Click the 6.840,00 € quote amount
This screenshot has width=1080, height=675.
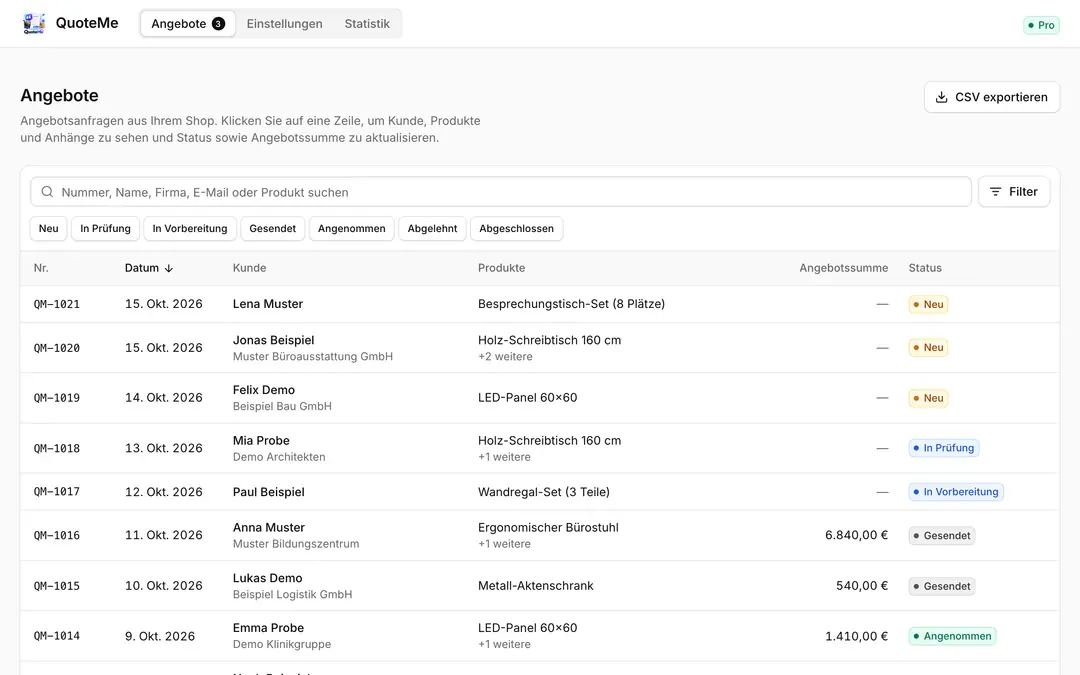856,535
